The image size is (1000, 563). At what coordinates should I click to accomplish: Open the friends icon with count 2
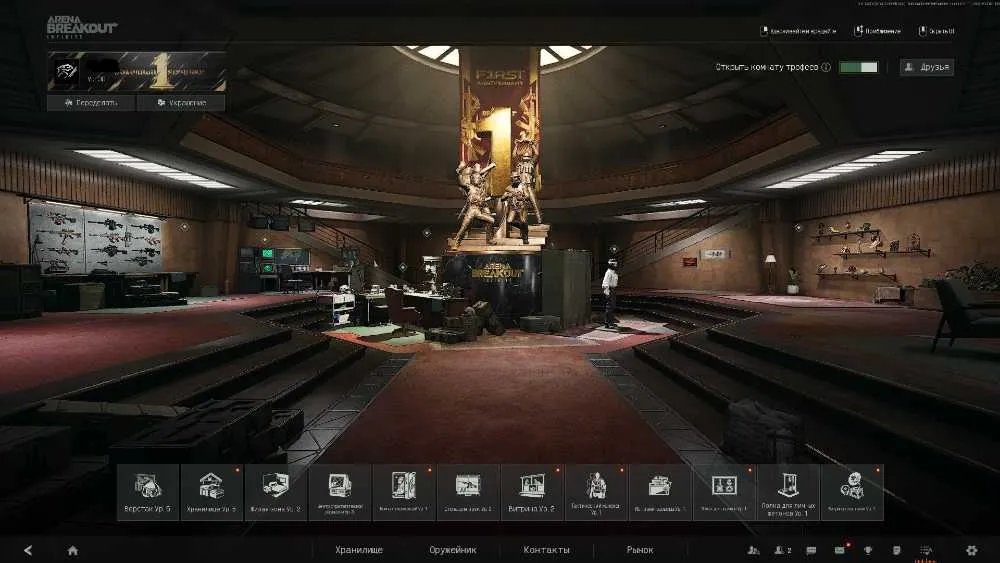pos(783,550)
